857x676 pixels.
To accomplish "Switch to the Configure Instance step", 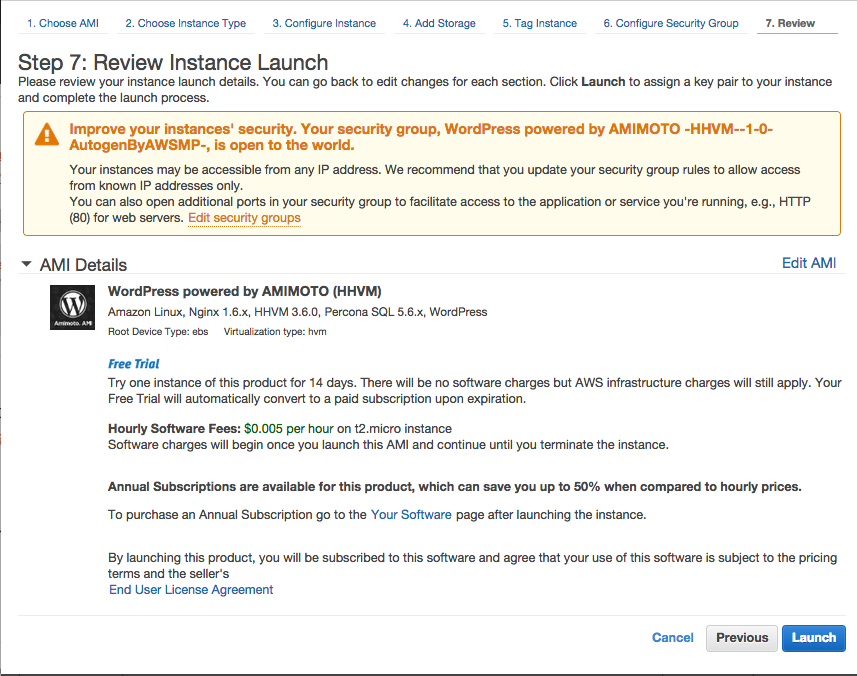I will pos(324,23).
